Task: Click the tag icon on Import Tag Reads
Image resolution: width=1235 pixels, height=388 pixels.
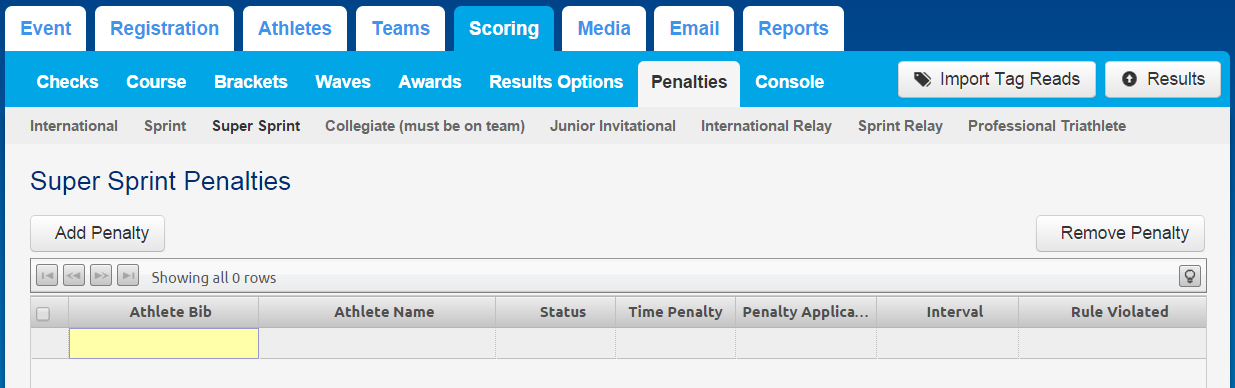Action: click(x=922, y=79)
